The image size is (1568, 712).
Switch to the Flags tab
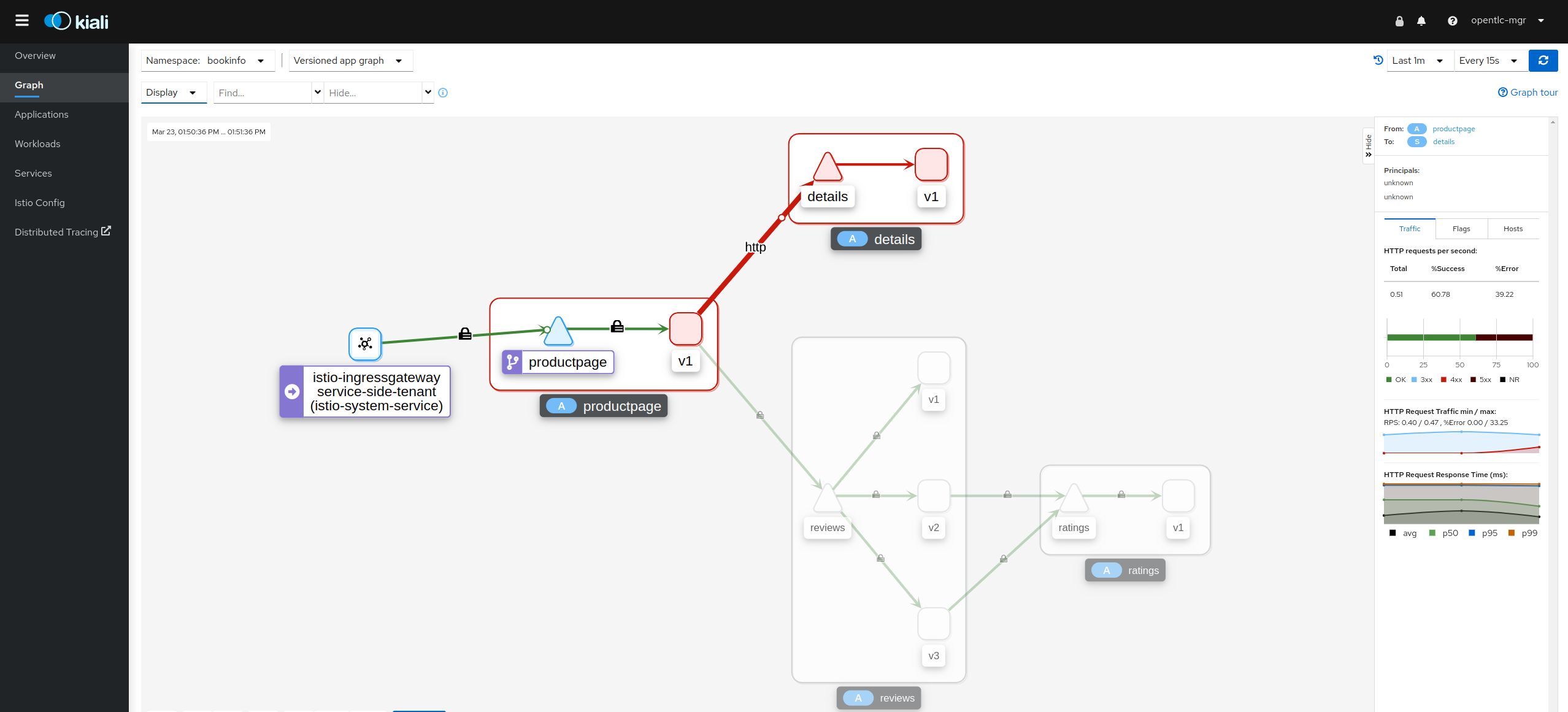(x=1461, y=229)
